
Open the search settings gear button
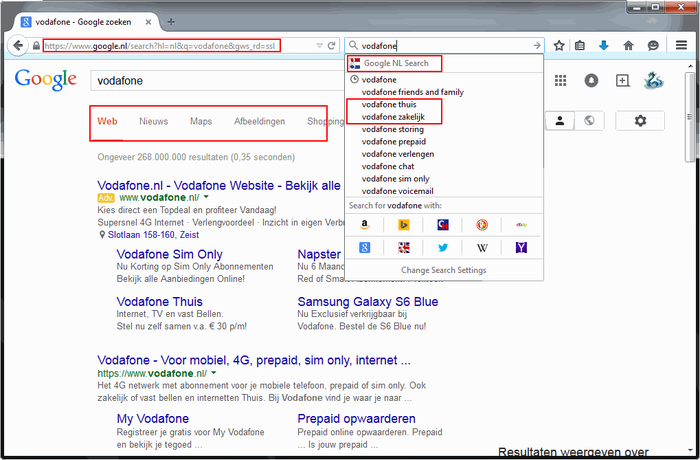(x=640, y=121)
